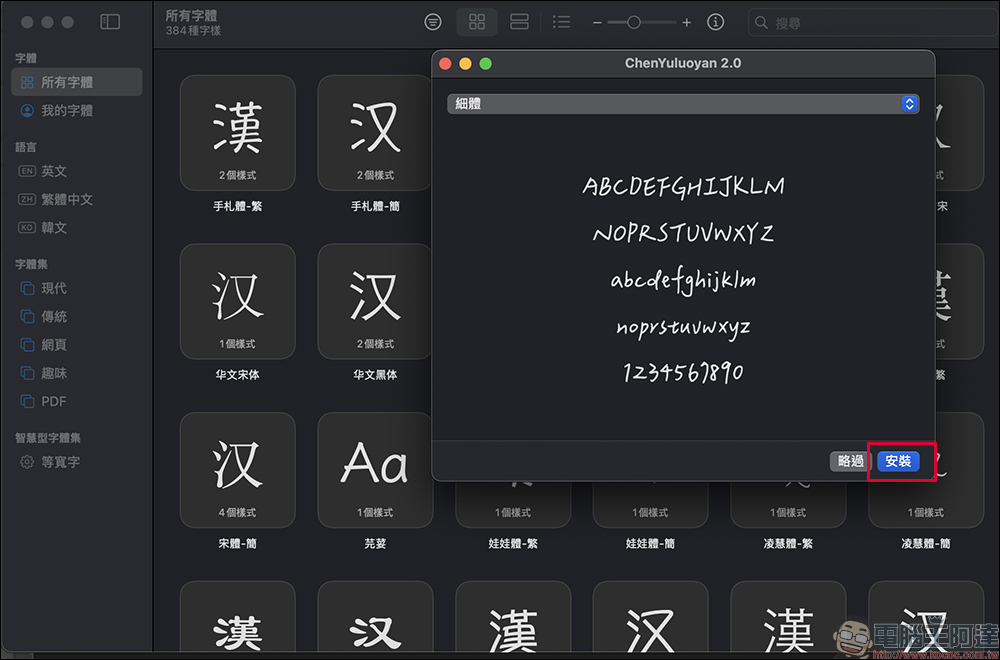Switch to sample rows view icon

click(x=519, y=22)
